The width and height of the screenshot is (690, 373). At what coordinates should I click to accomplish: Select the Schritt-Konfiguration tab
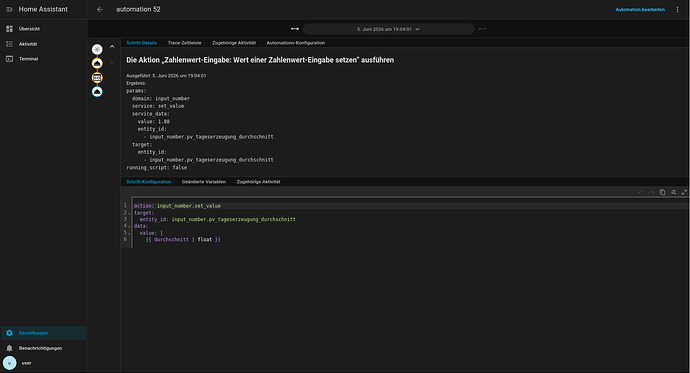click(x=148, y=182)
